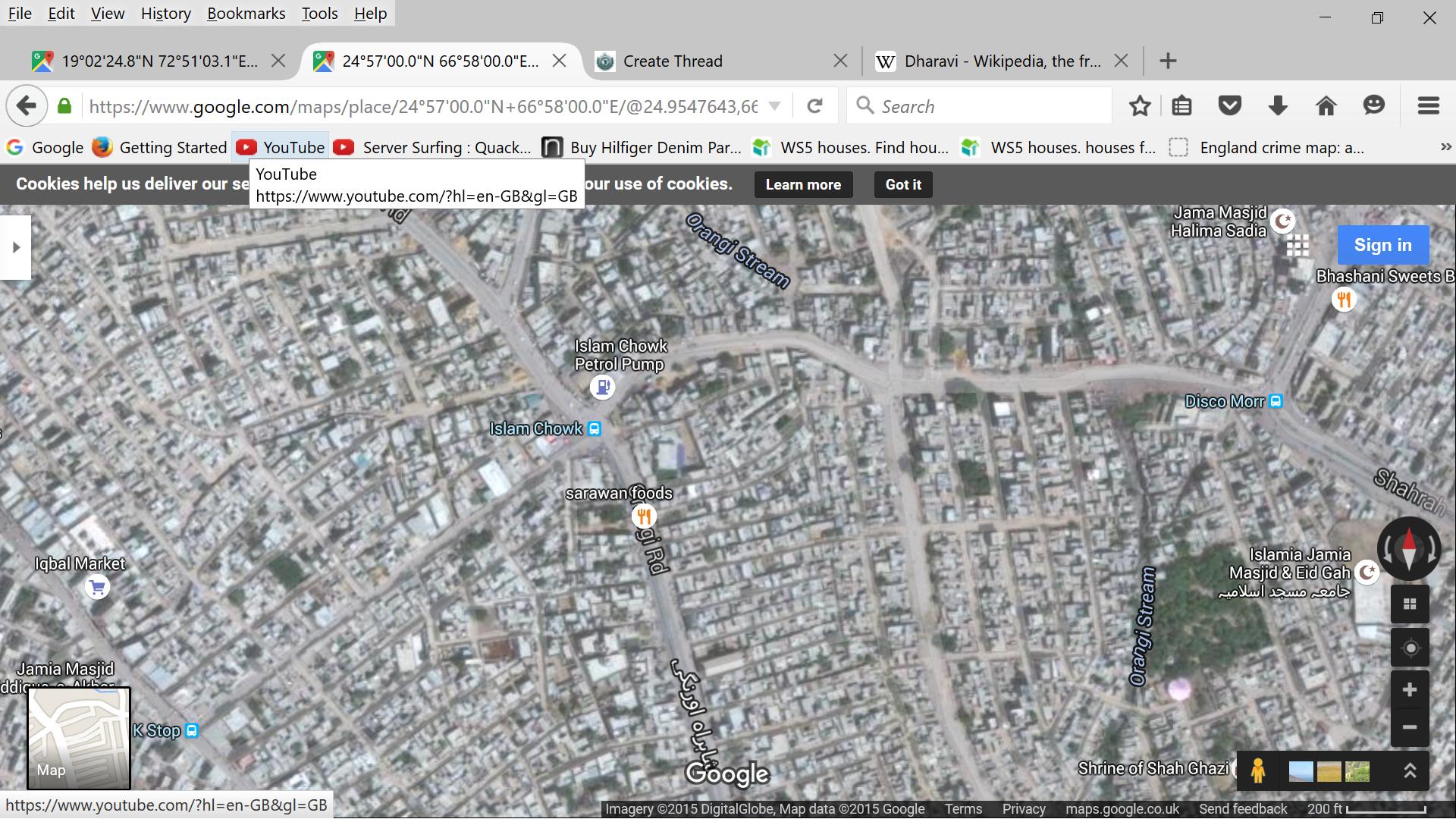Viewport: 1456px width, 819px height.
Task: Open the Tools menu
Action: click(x=319, y=14)
